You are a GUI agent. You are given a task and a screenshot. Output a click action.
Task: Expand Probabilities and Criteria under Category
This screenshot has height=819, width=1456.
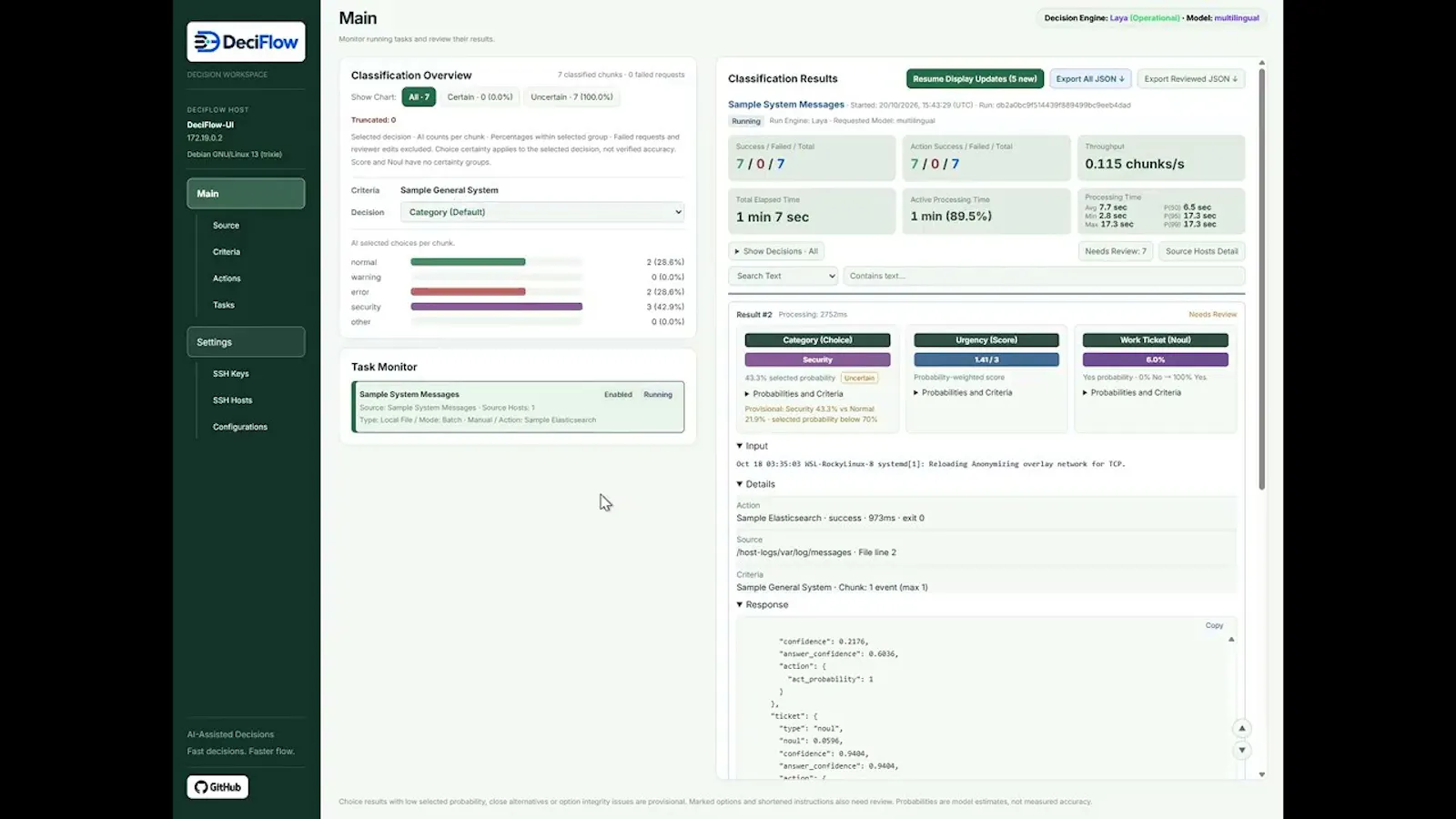[794, 394]
